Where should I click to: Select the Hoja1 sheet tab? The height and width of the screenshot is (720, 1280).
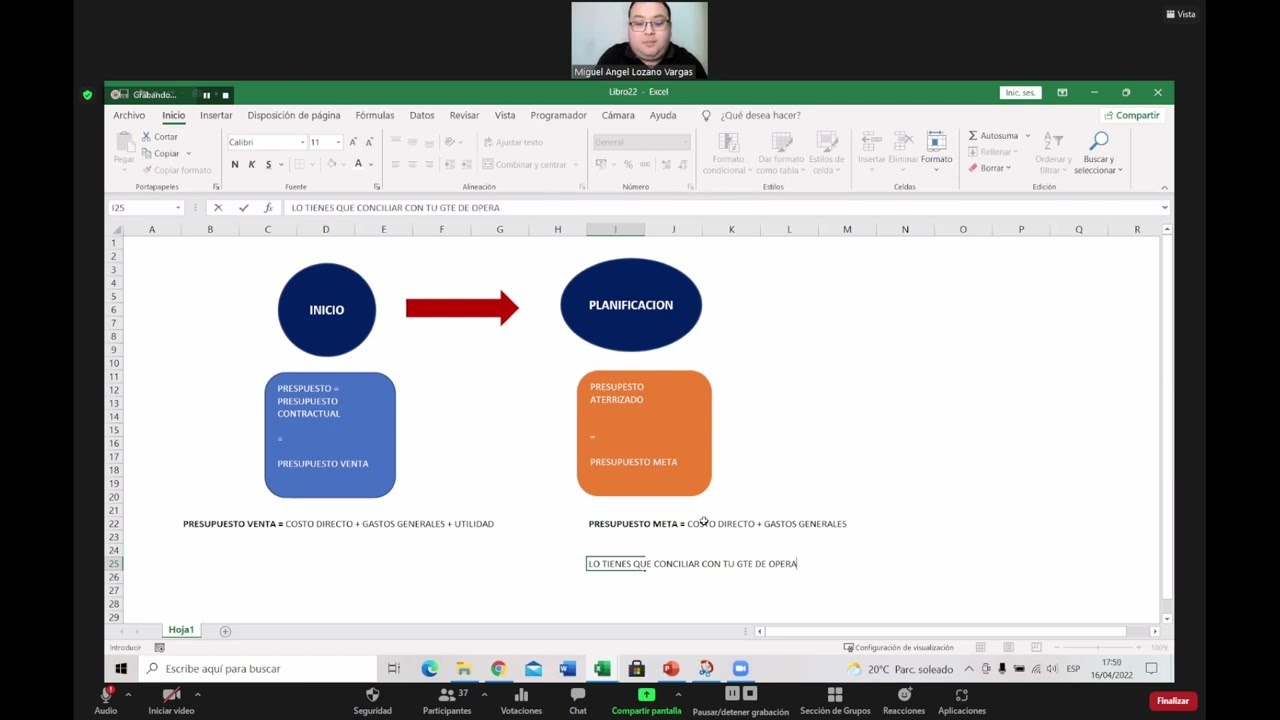pyautogui.click(x=181, y=630)
